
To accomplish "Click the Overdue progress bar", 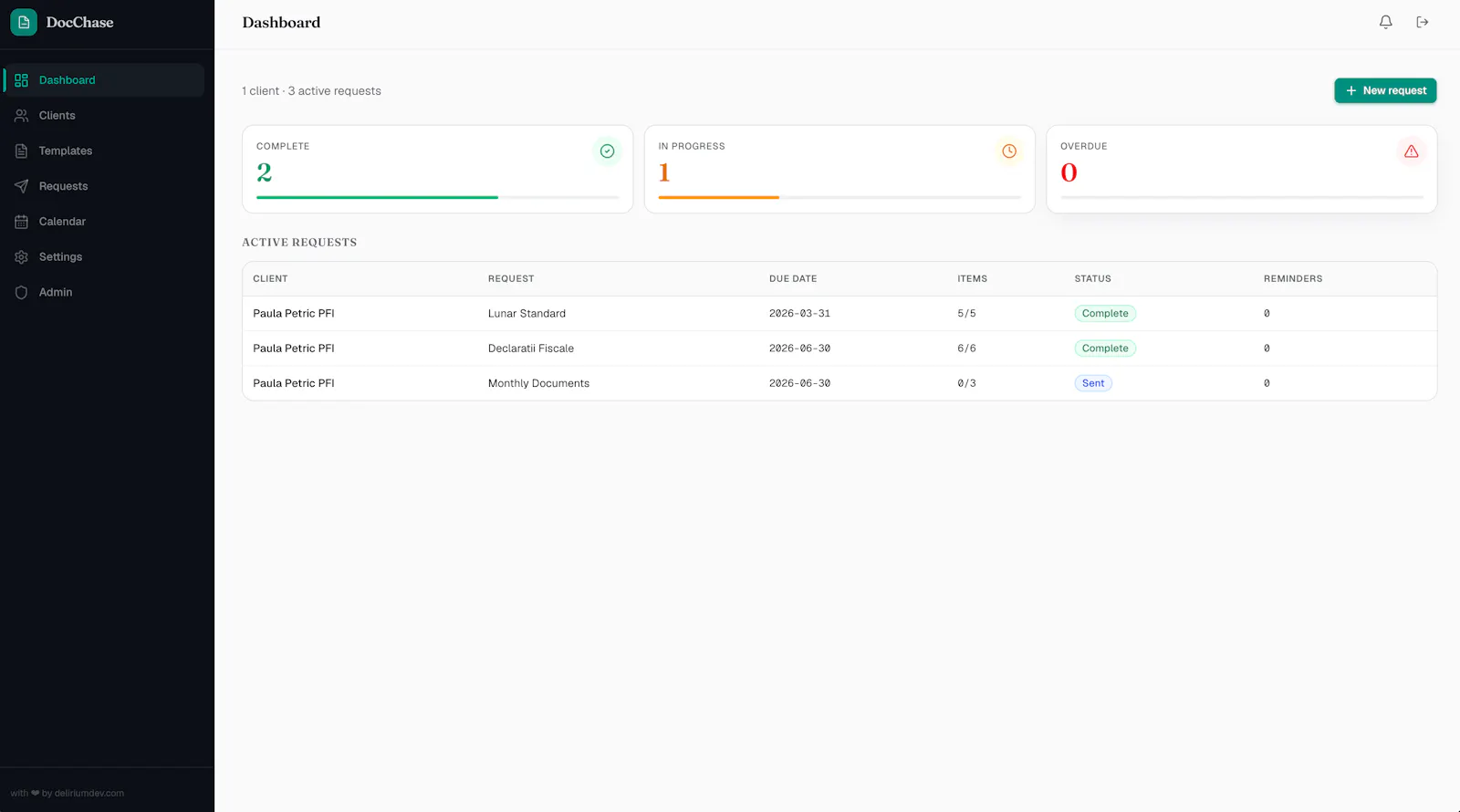I will click(1242, 197).
